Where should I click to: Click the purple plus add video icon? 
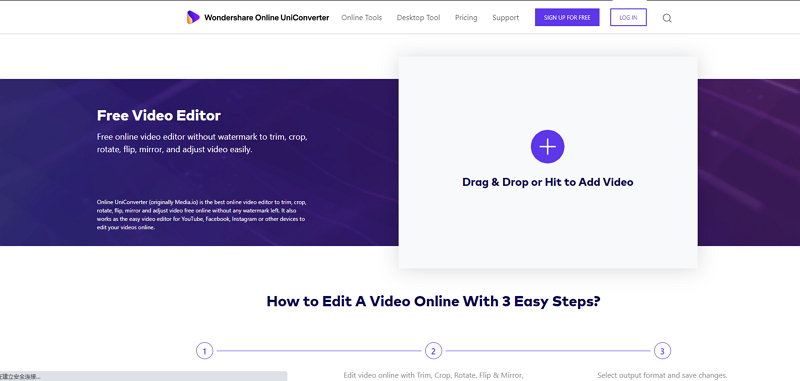click(x=547, y=147)
